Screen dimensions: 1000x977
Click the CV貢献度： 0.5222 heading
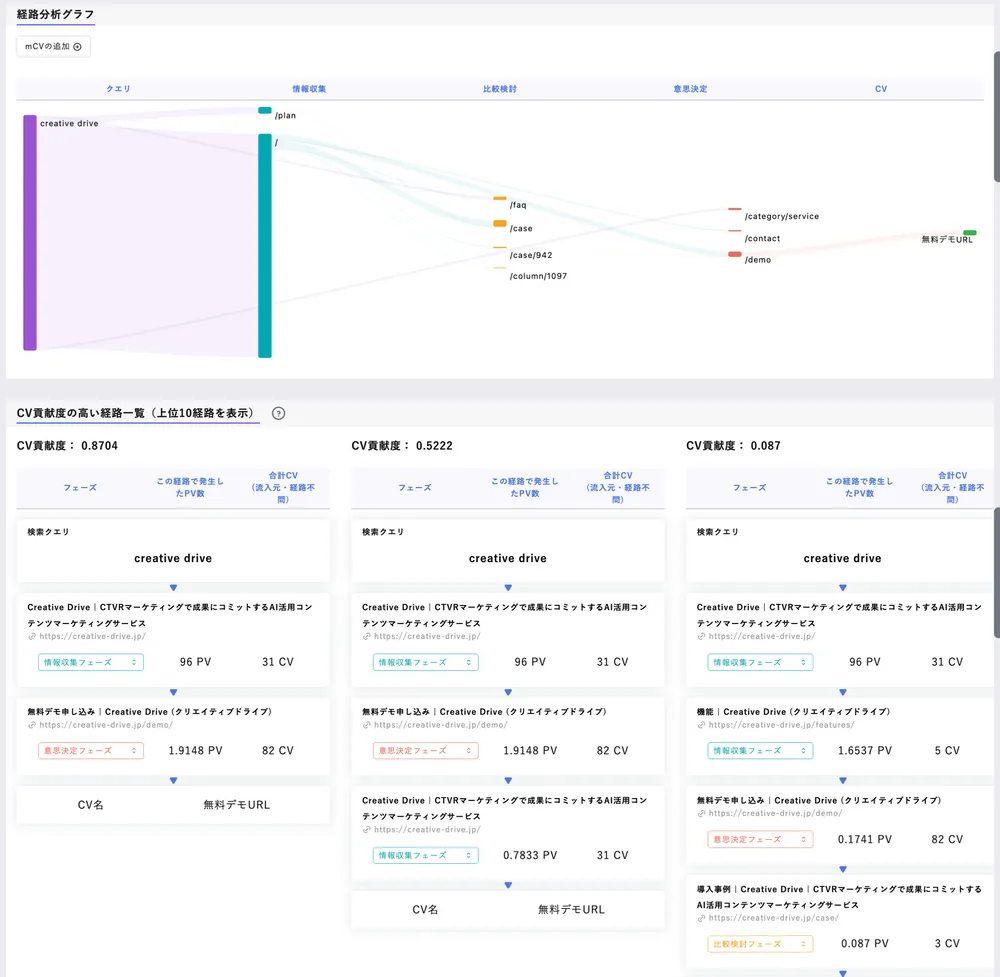pos(402,446)
